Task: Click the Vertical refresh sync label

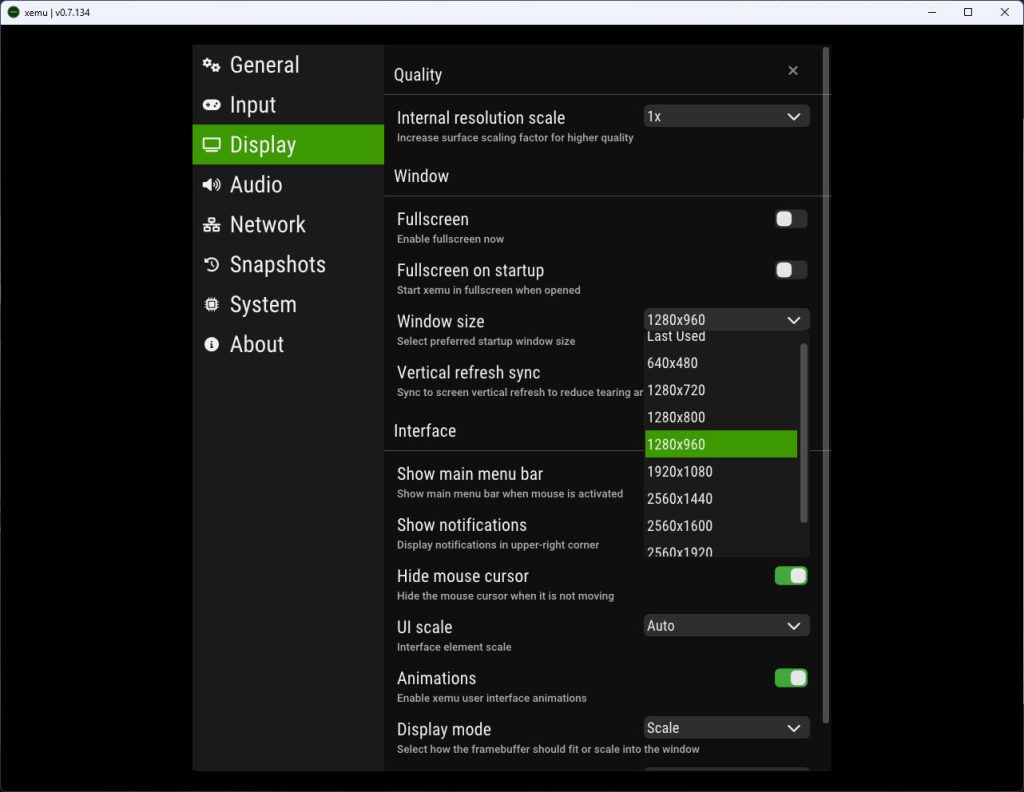Action: (468, 373)
